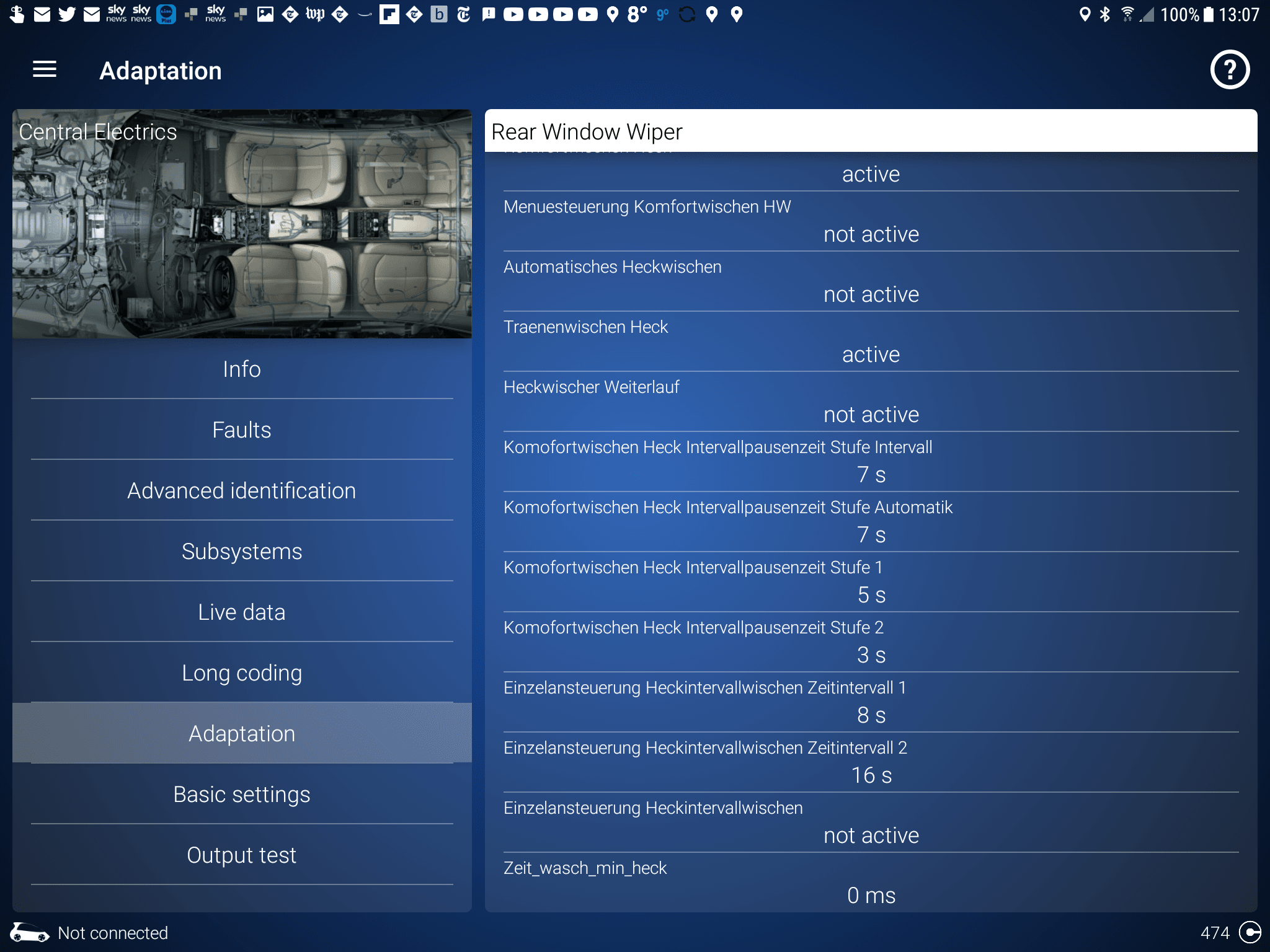Tap the Bluetooth status bar icon

pos(1104,14)
